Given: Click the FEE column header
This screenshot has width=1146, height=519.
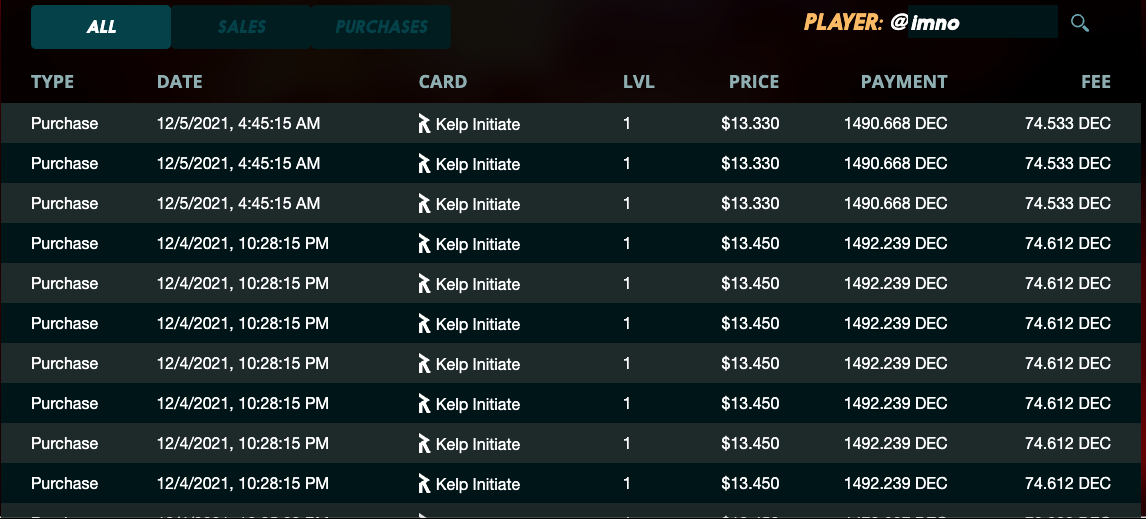Looking at the screenshot, I should [x=1096, y=82].
